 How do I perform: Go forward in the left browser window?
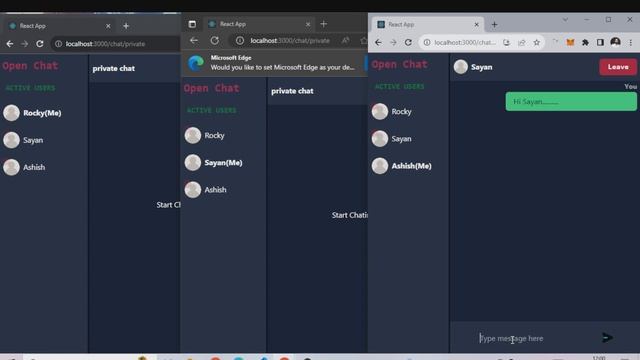click(x=24, y=44)
